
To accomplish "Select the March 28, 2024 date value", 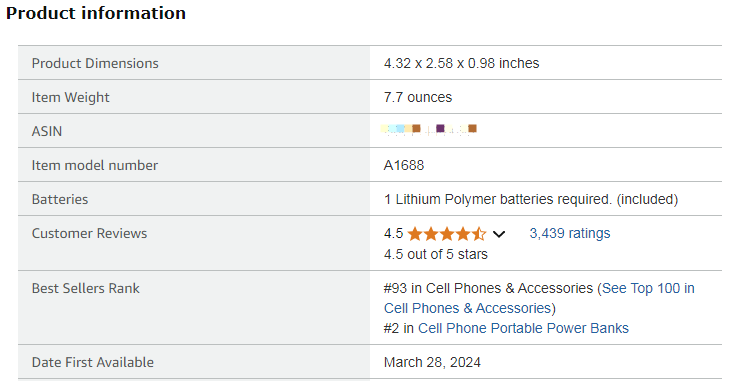I will [432, 362].
